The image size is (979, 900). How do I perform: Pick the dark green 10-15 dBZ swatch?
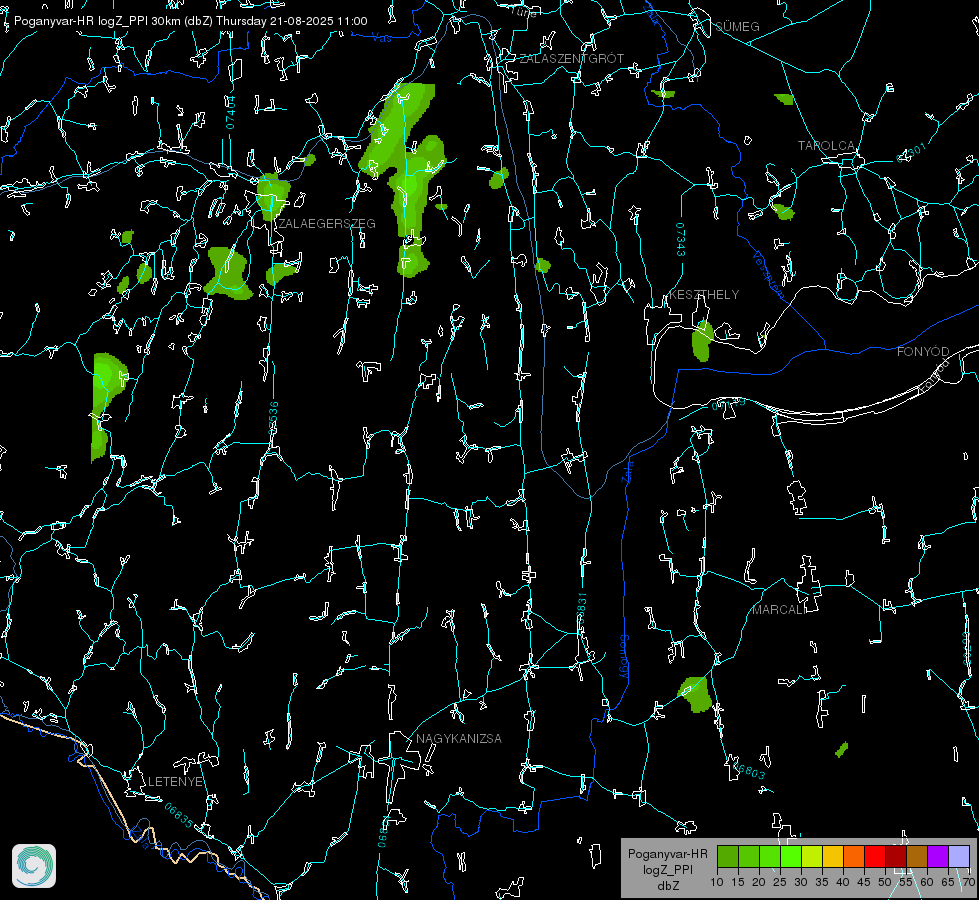[x=728, y=856]
